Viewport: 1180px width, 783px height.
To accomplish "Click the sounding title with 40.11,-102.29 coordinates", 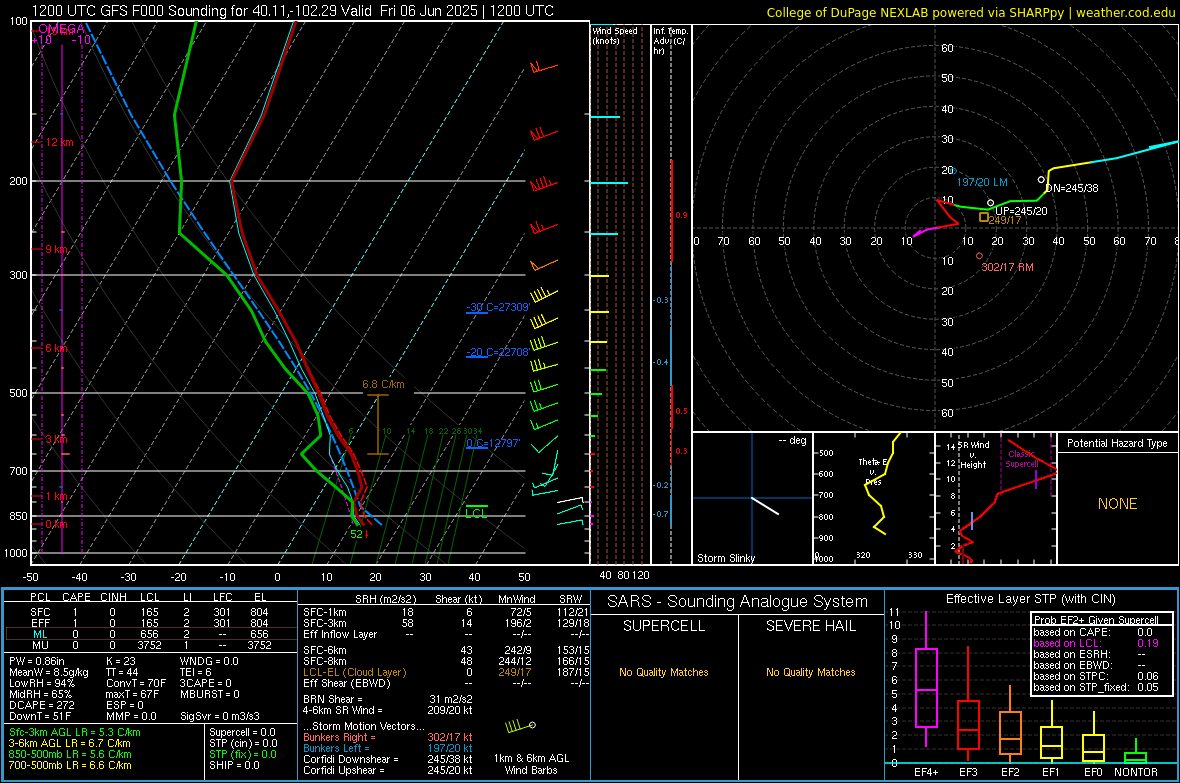I will [293, 11].
